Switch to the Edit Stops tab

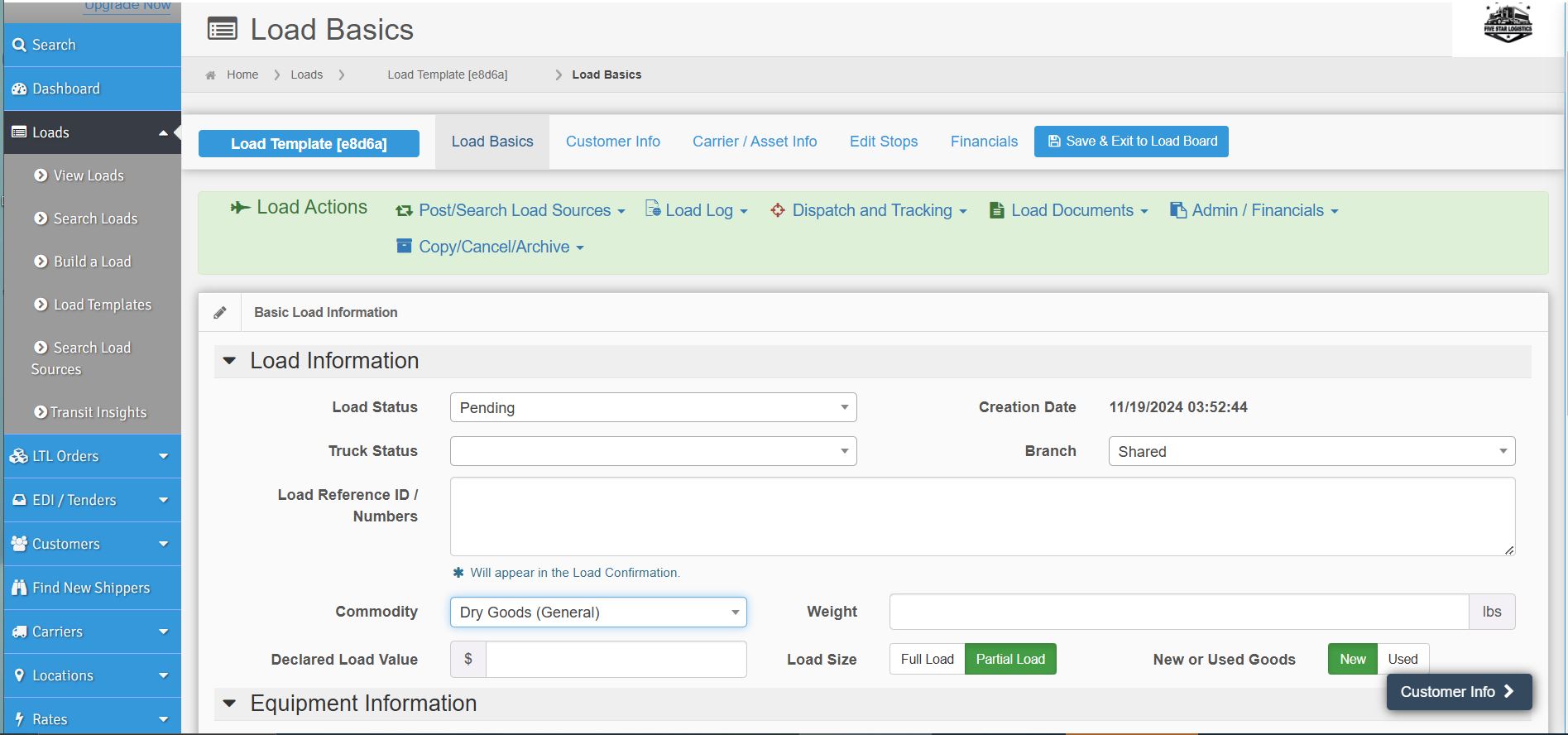884,142
